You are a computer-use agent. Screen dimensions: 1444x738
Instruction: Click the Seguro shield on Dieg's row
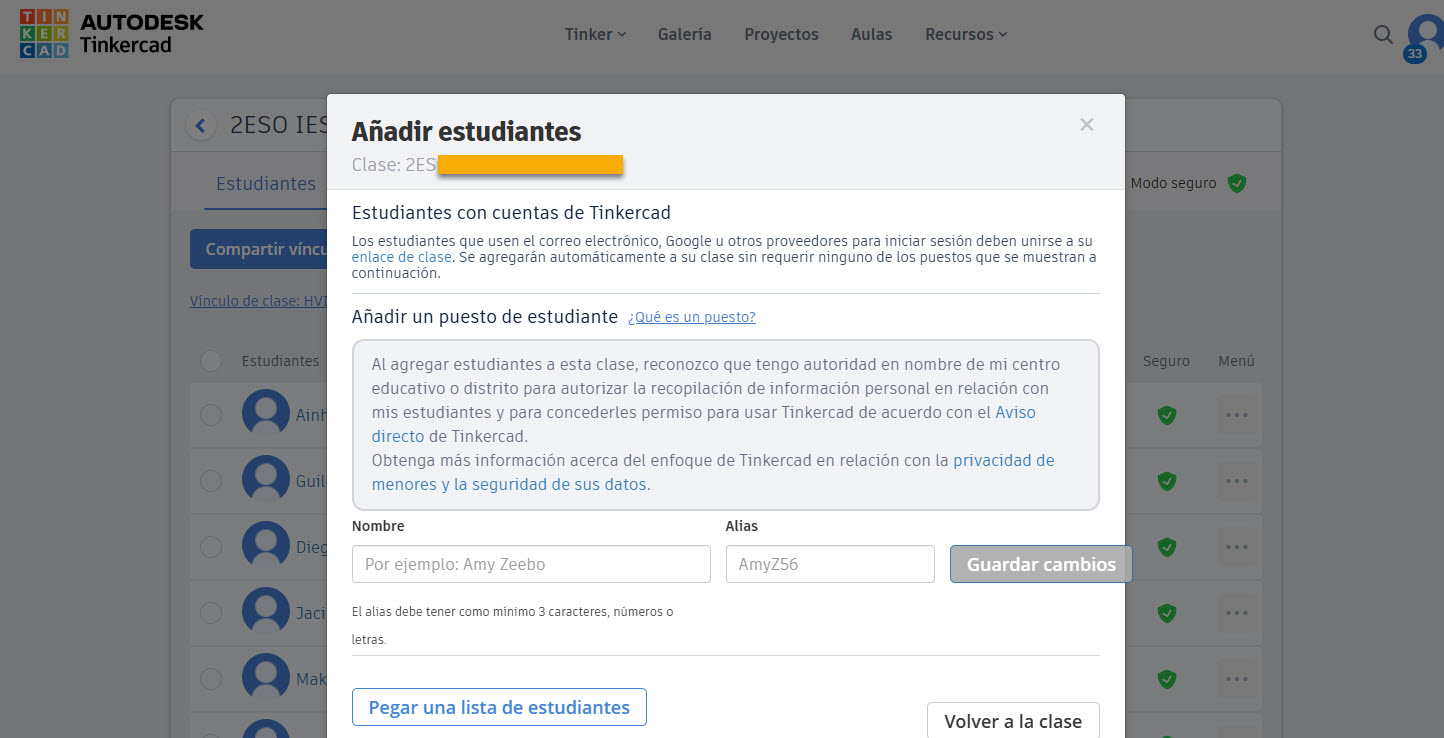[x=1166, y=547]
